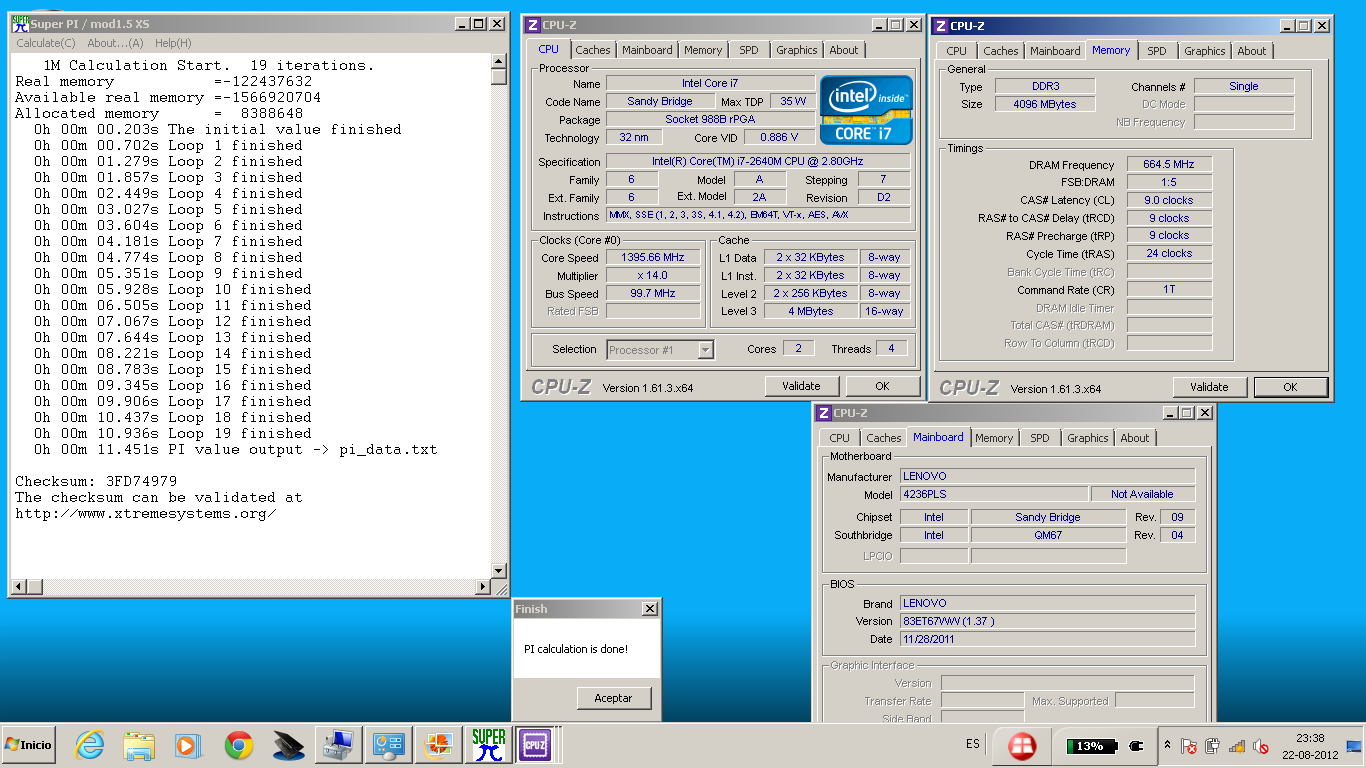Switch to the toolbox-and-monitor taskbar app
Screen dimensions: 1366x768
click(x=338, y=745)
